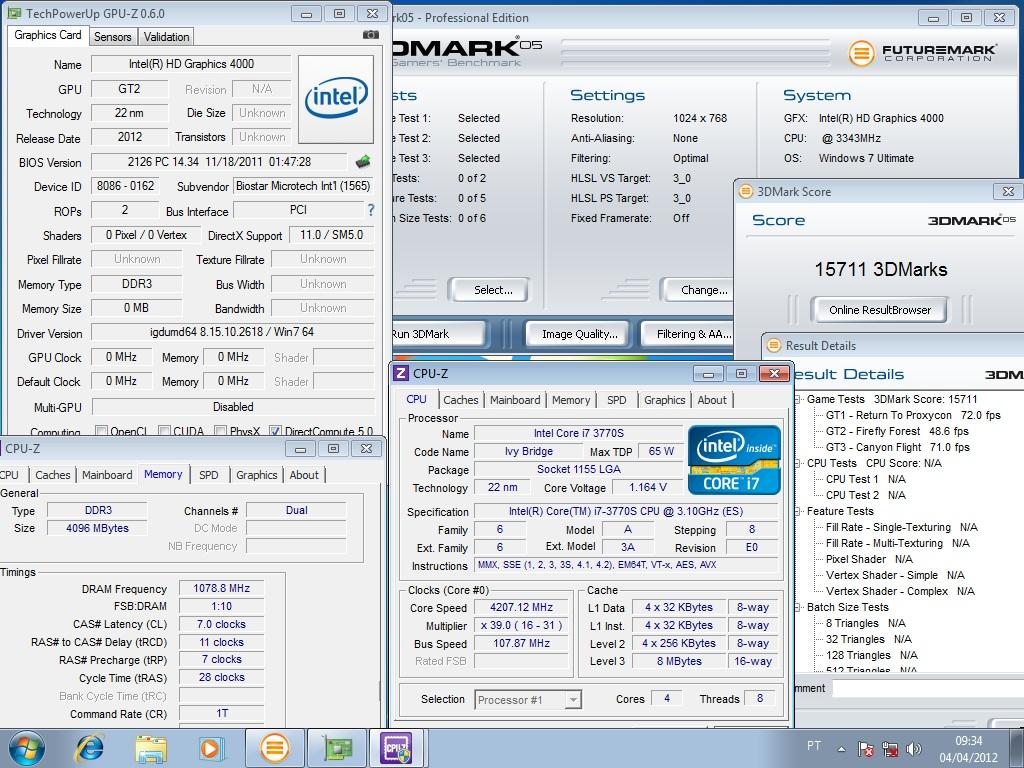Collapse the Batch Size Tests node
The width and height of the screenshot is (1024, 768).
(798, 607)
